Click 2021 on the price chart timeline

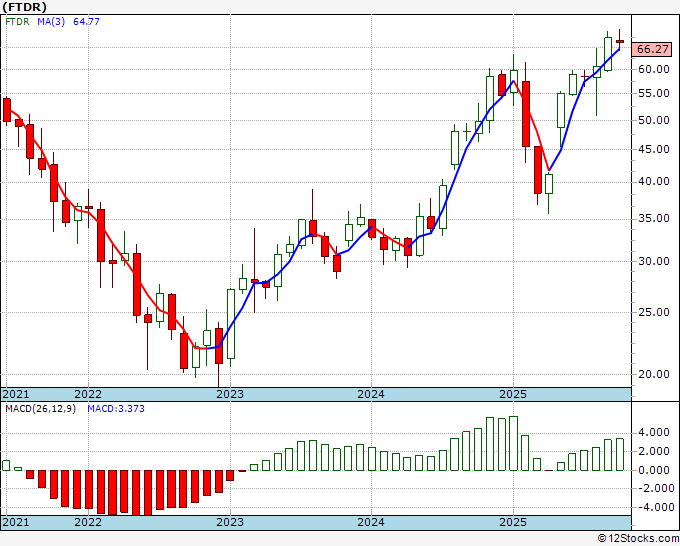coord(16,394)
